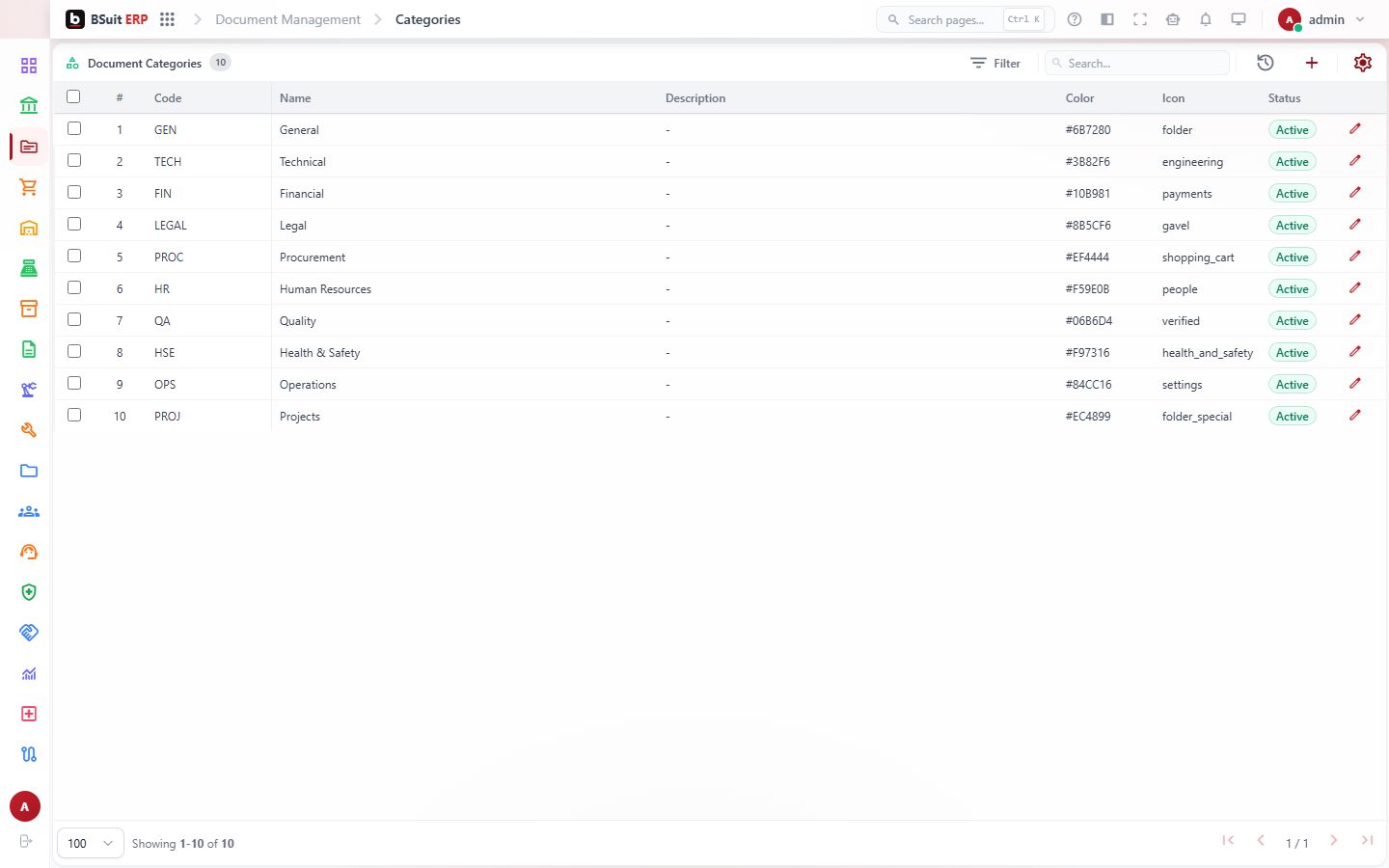Click the #10B981 color value
The width and height of the screenshot is (1389, 868).
[x=1088, y=193]
